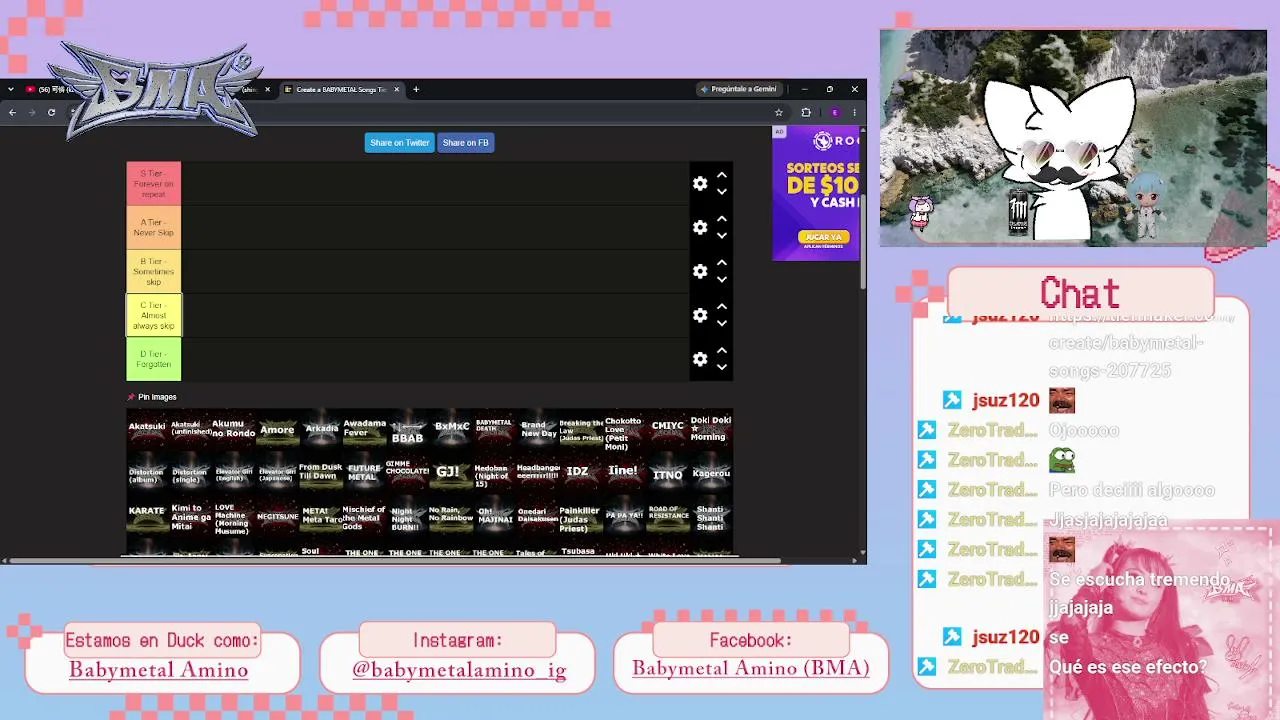1280x720 pixels.
Task: Bookmark this page with the star icon
Action: click(x=779, y=112)
